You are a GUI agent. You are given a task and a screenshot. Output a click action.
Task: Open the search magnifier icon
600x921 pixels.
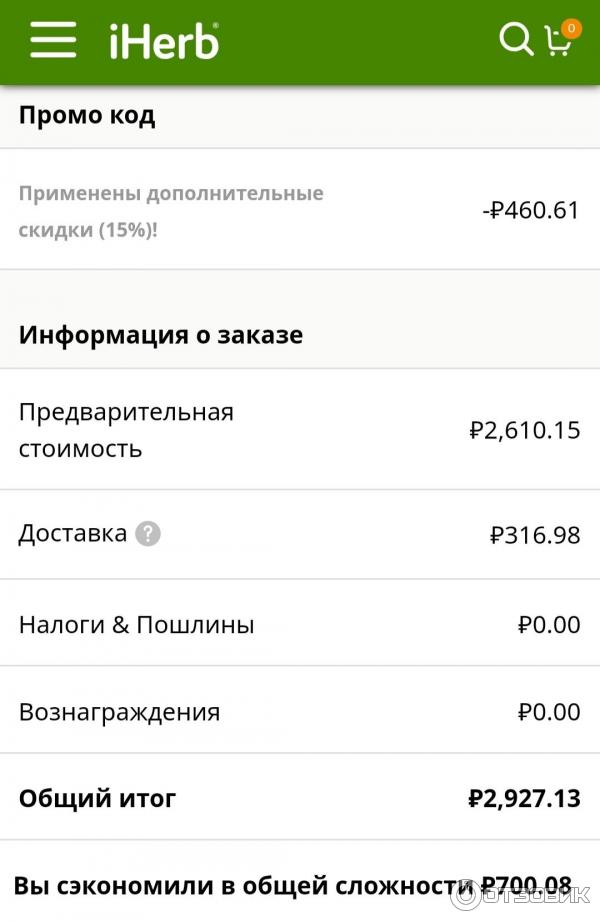[515, 41]
